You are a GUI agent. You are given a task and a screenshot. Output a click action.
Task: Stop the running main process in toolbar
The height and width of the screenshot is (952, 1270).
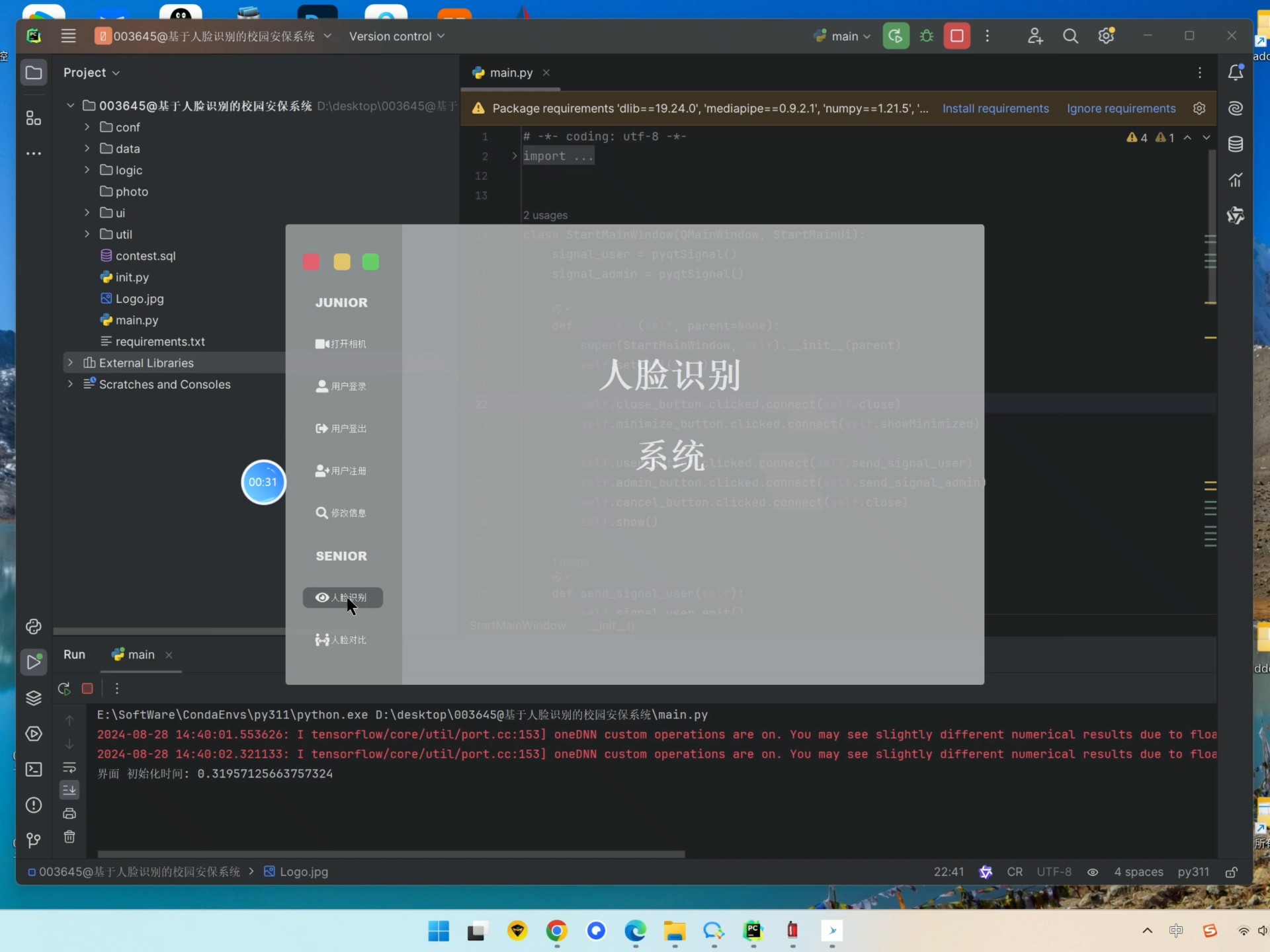[956, 36]
